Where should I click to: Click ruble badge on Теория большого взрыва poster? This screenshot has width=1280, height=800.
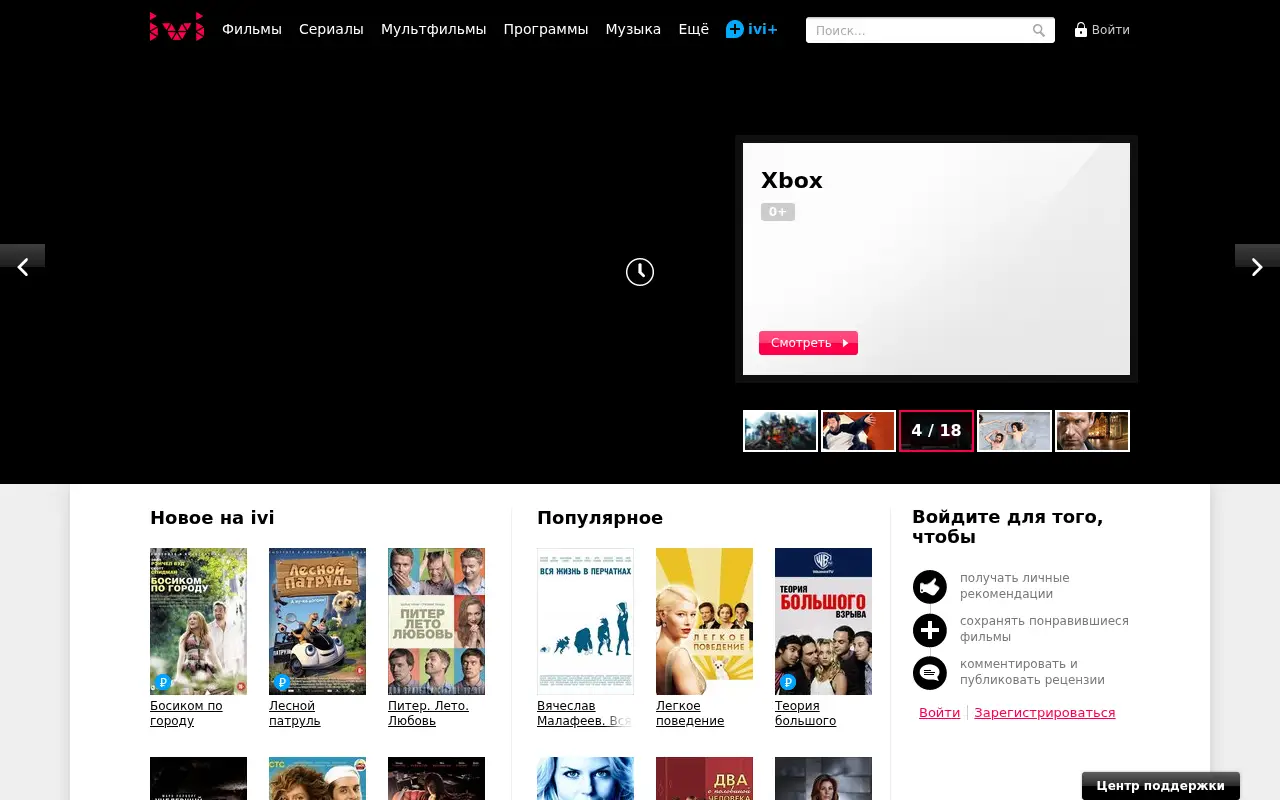(x=788, y=682)
